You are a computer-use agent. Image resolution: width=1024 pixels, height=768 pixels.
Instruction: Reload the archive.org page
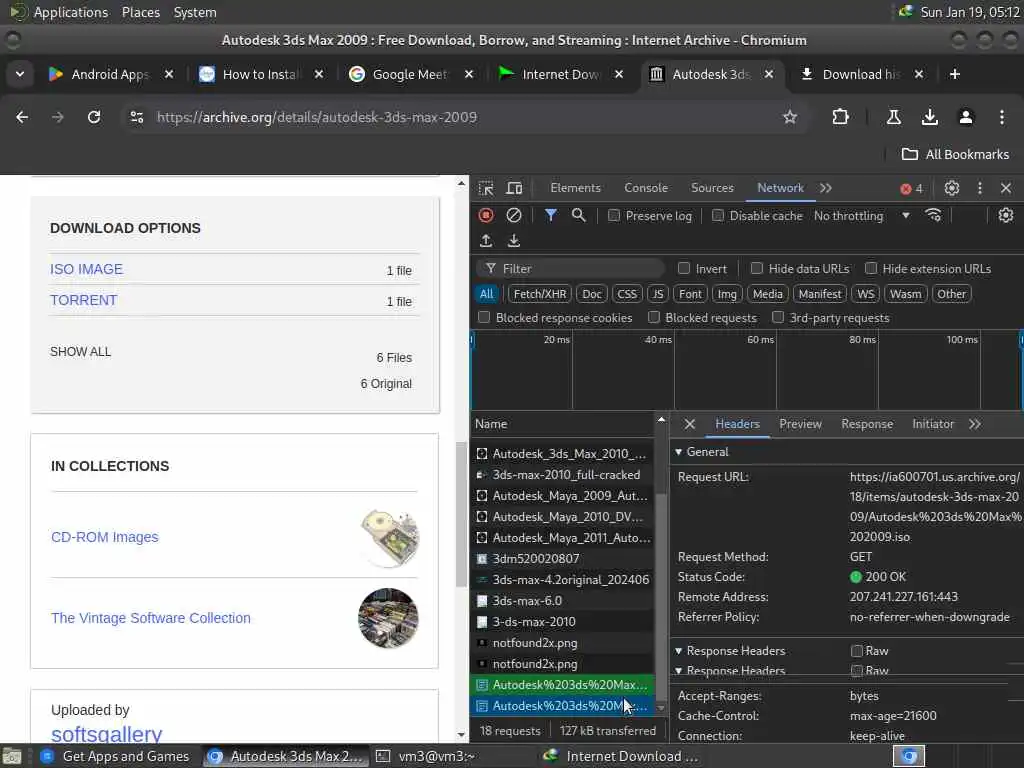(x=94, y=117)
